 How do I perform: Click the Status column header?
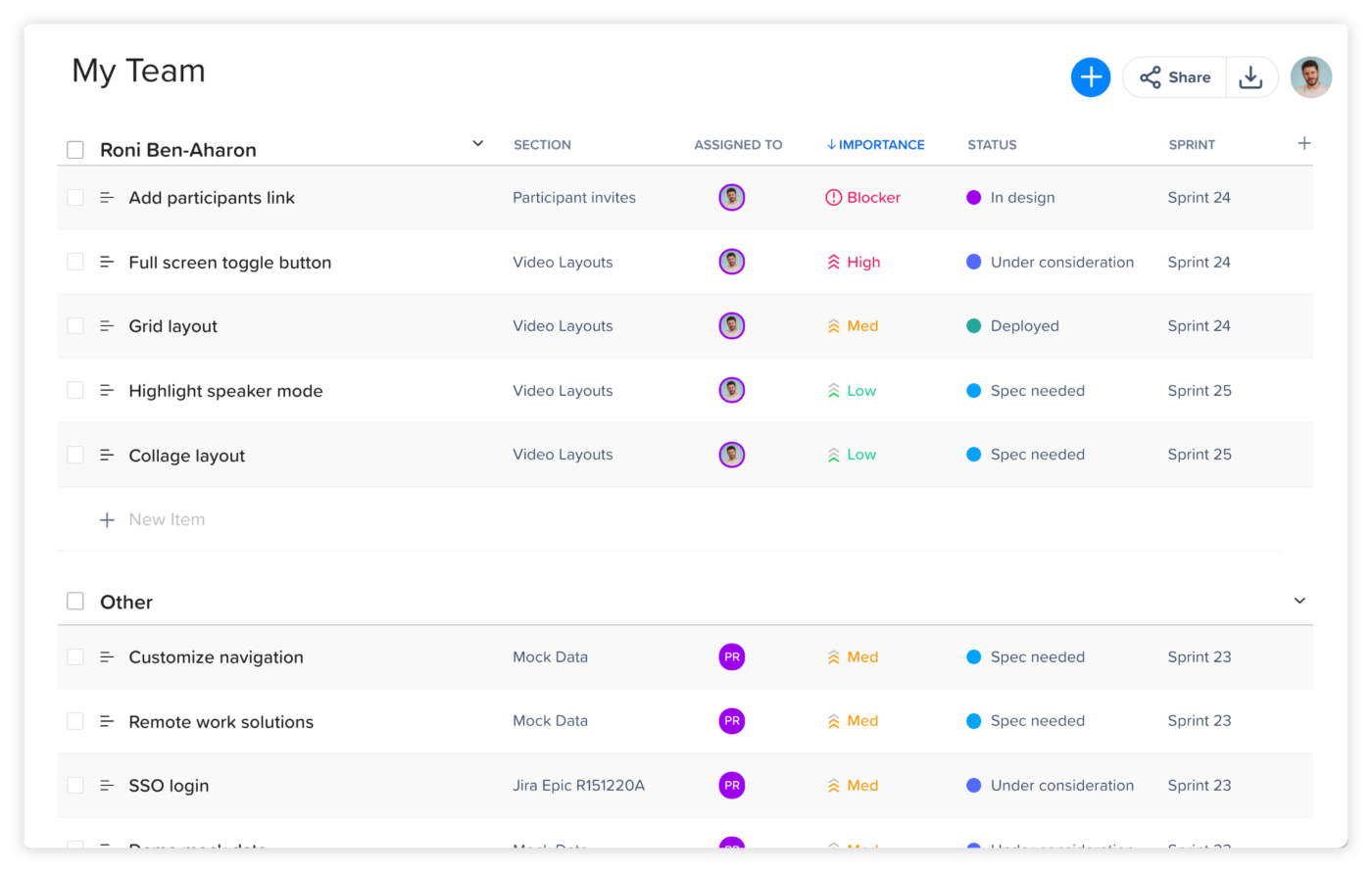992,145
